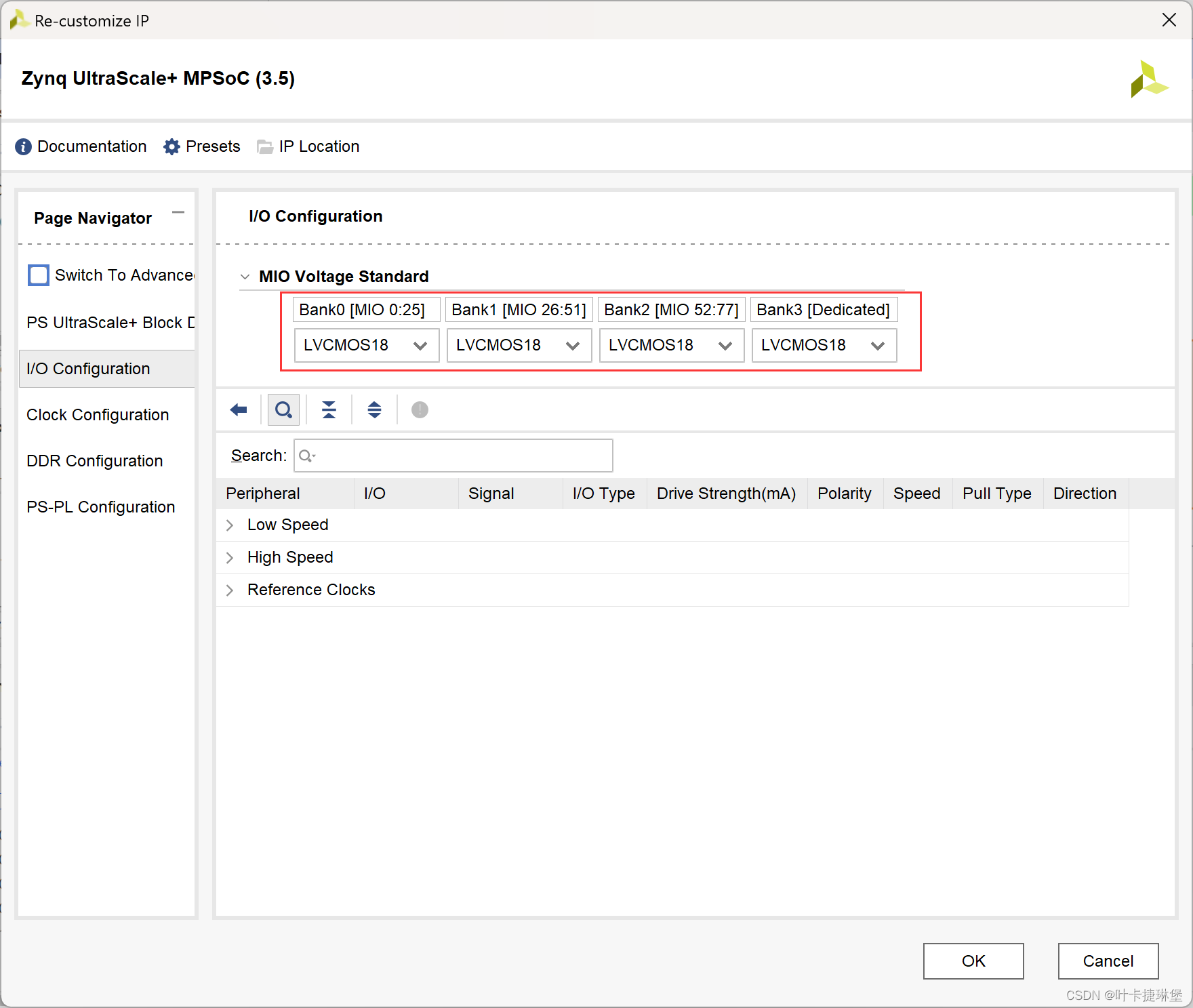Click the Bank2 [MIO 52:77] label
Image resolution: width=1193 pixels, height=1008 pixels.
pos(672,310)
